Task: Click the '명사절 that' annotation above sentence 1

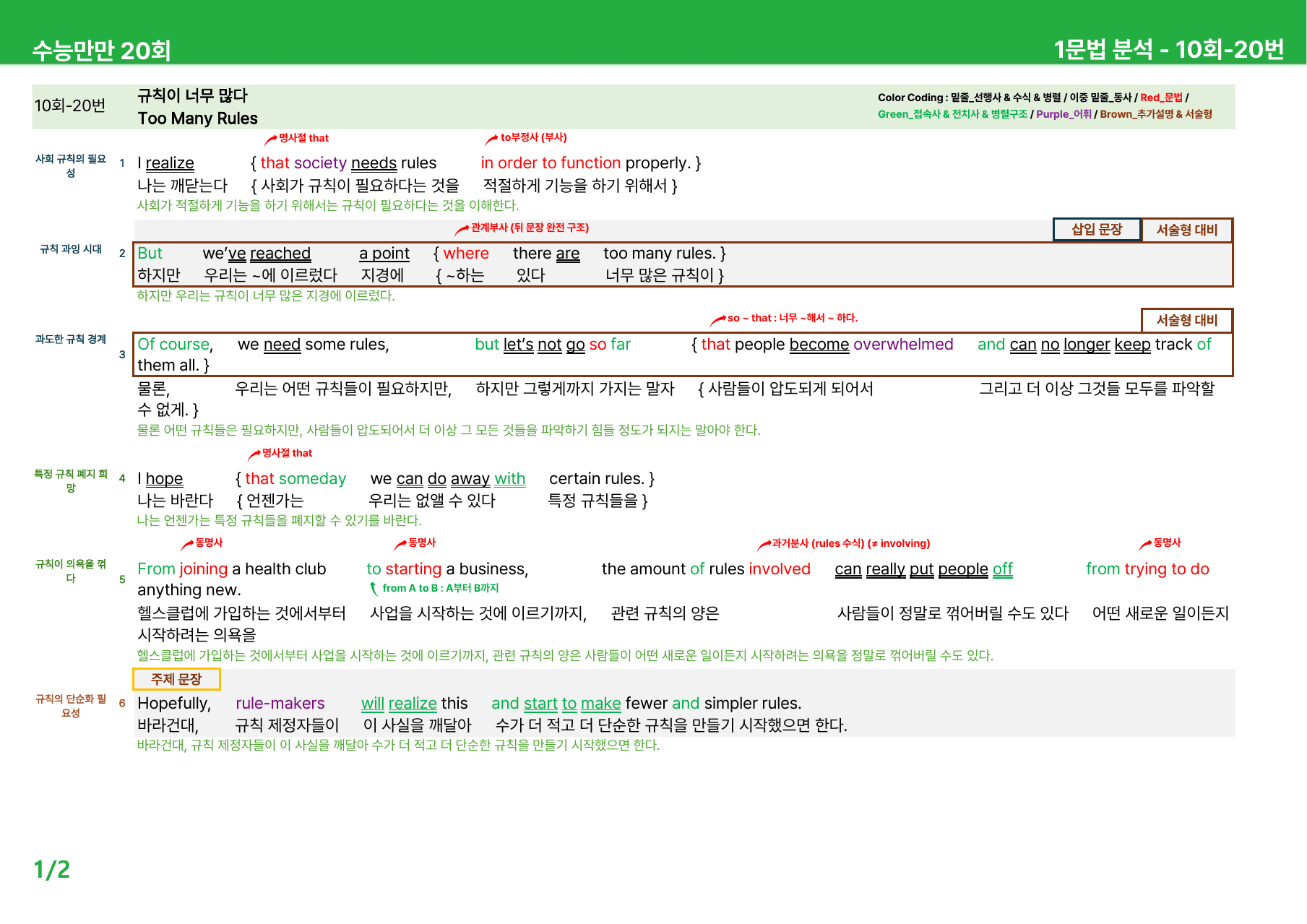Action: (303, 138)
